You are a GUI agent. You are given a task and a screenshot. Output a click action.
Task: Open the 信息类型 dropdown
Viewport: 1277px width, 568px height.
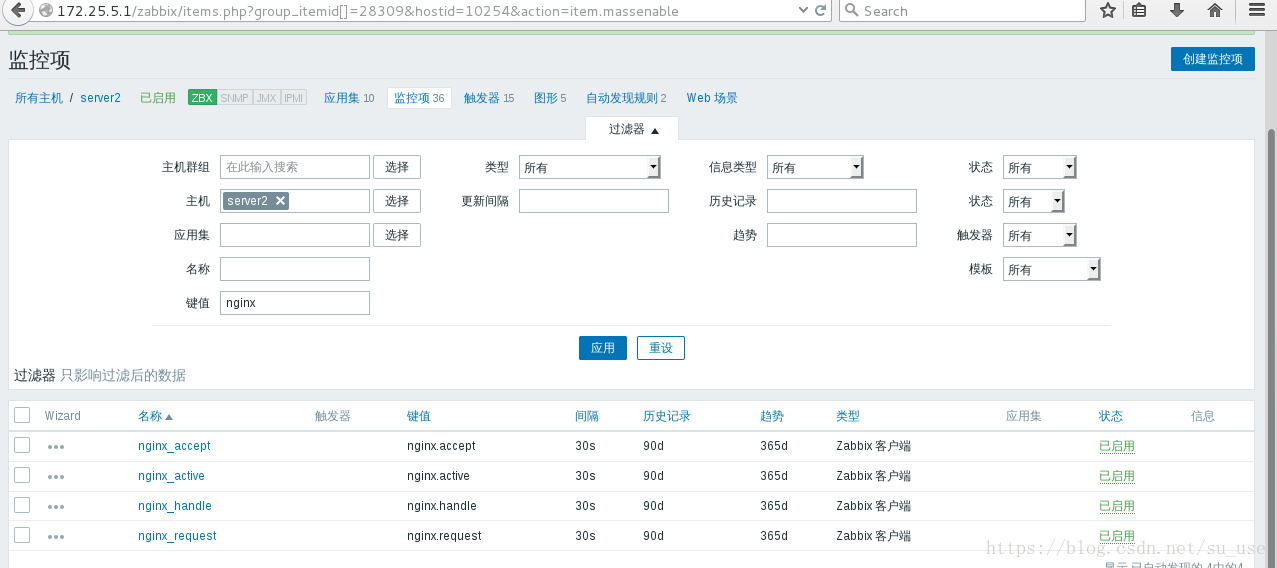pos(815,167)
